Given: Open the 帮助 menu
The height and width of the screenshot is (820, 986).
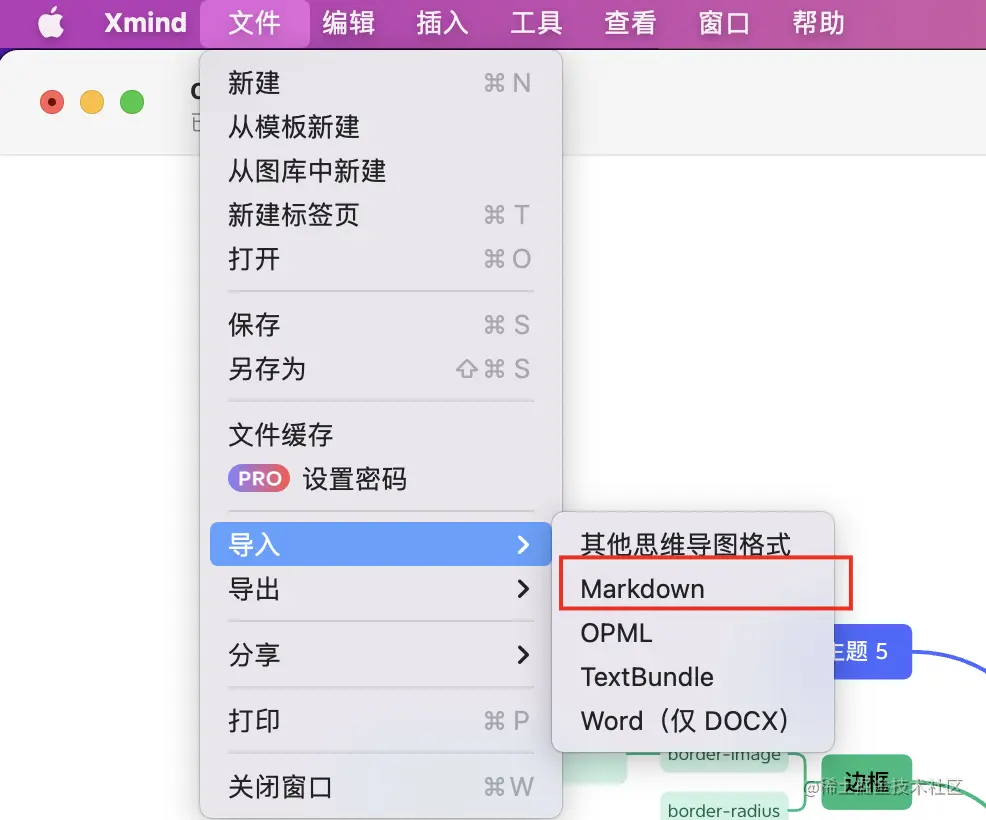Looking at the screenshot, I should (817, 23).
